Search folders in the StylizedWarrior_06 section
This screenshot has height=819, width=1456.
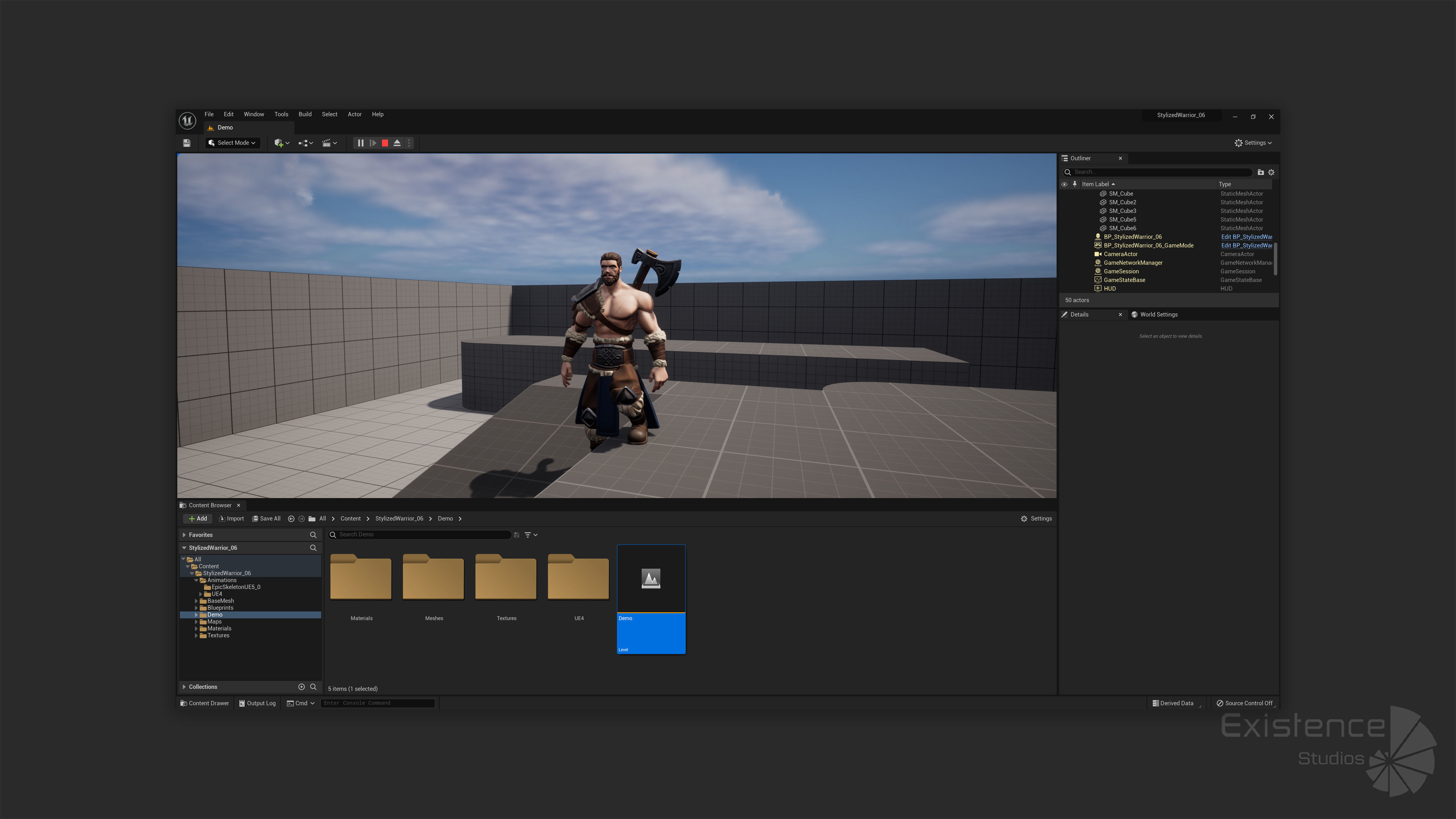click(x=313, y=548)
